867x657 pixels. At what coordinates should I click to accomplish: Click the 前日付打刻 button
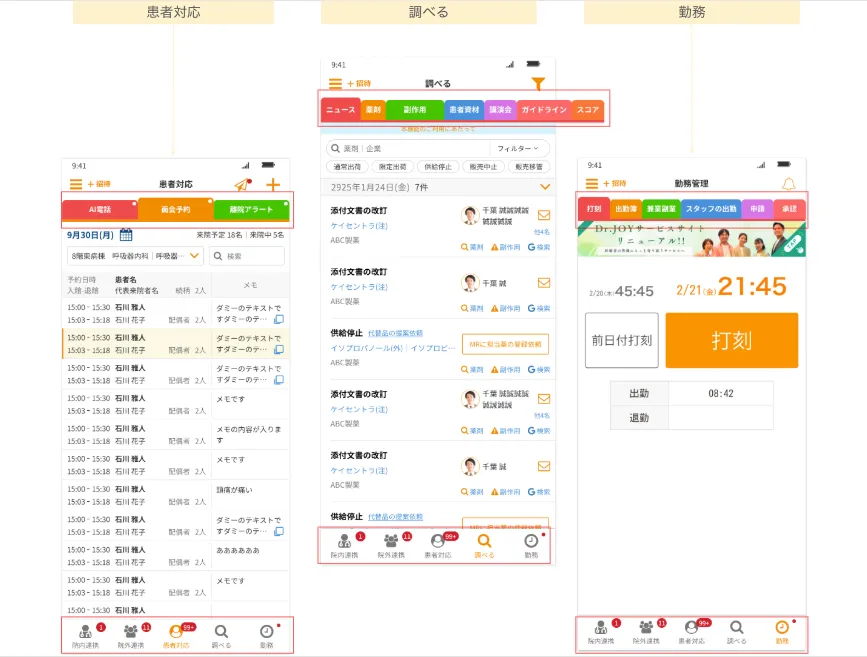621,340
